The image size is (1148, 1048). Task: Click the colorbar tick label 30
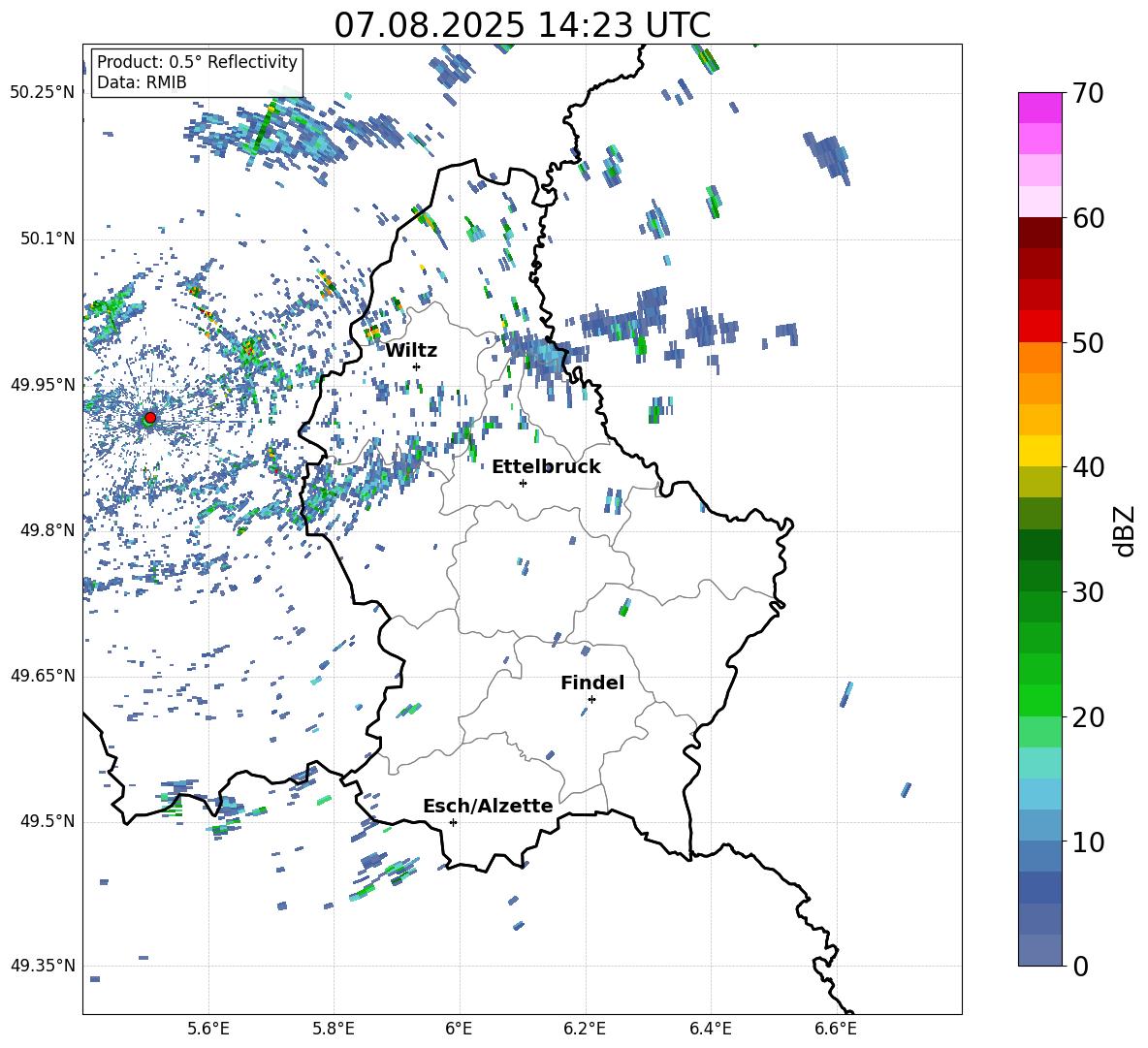(1088, 591)
